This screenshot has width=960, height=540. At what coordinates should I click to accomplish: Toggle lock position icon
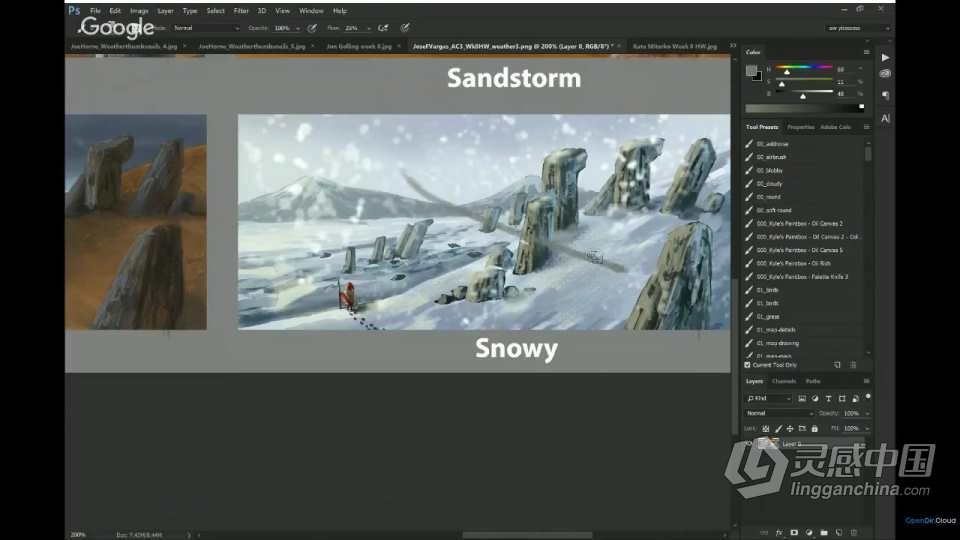tap(790, 429)
